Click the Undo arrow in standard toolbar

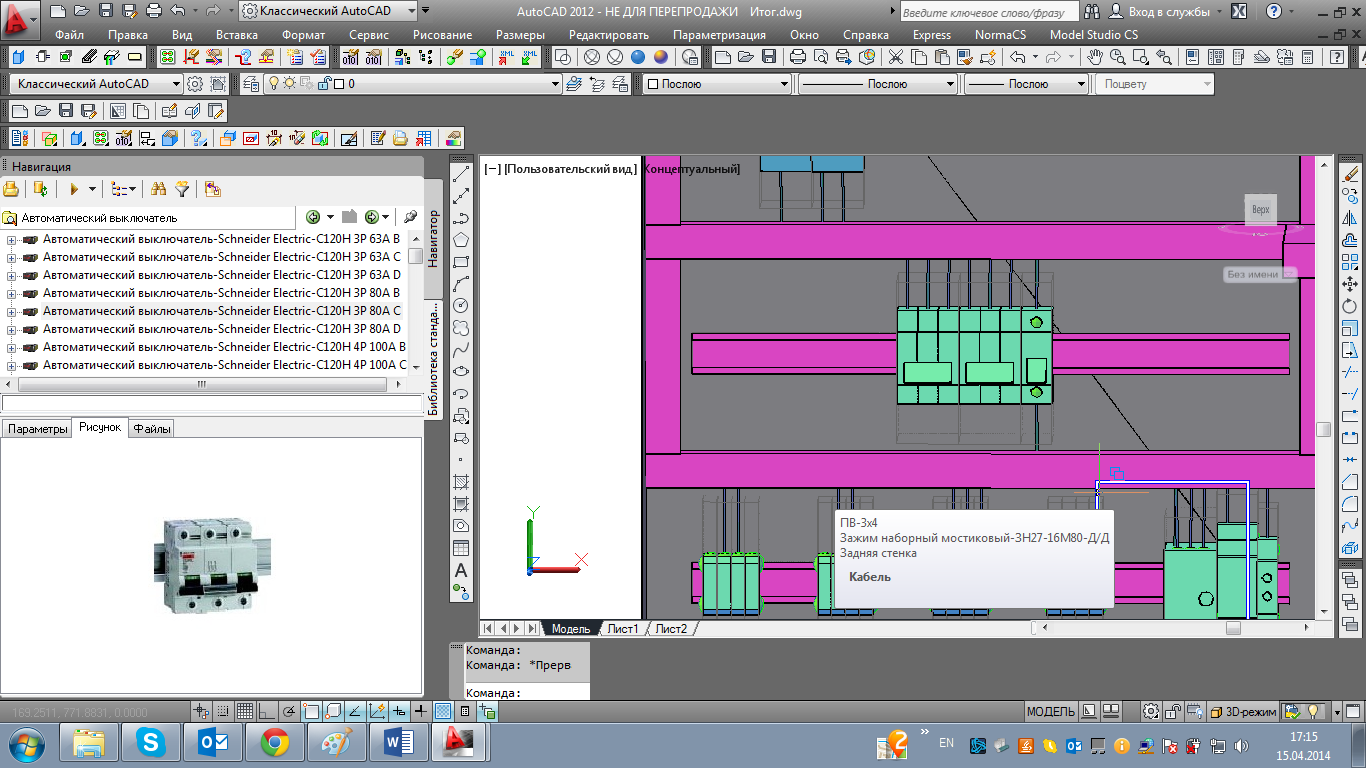pos(1019,57)
